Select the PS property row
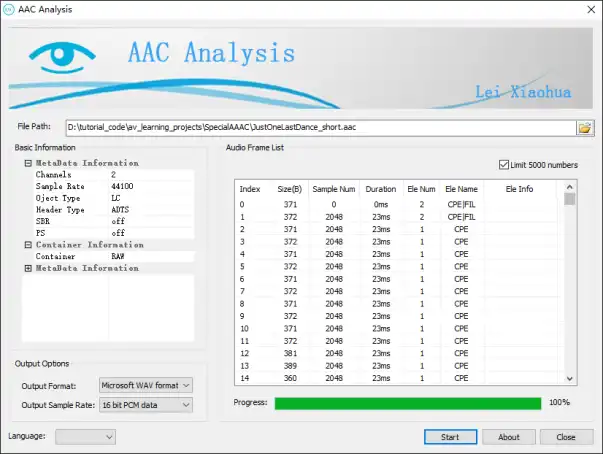This screenshot has height=454, width=603. [114, 233]
